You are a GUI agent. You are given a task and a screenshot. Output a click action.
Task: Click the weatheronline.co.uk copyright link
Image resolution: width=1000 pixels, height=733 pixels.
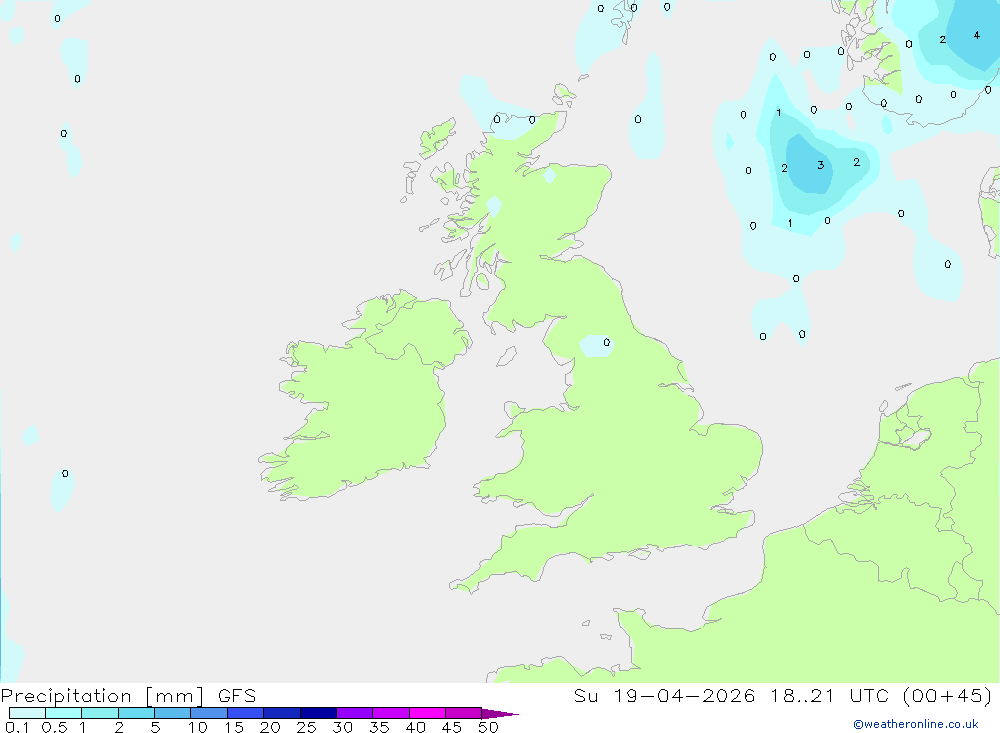[x=916, y=724]
